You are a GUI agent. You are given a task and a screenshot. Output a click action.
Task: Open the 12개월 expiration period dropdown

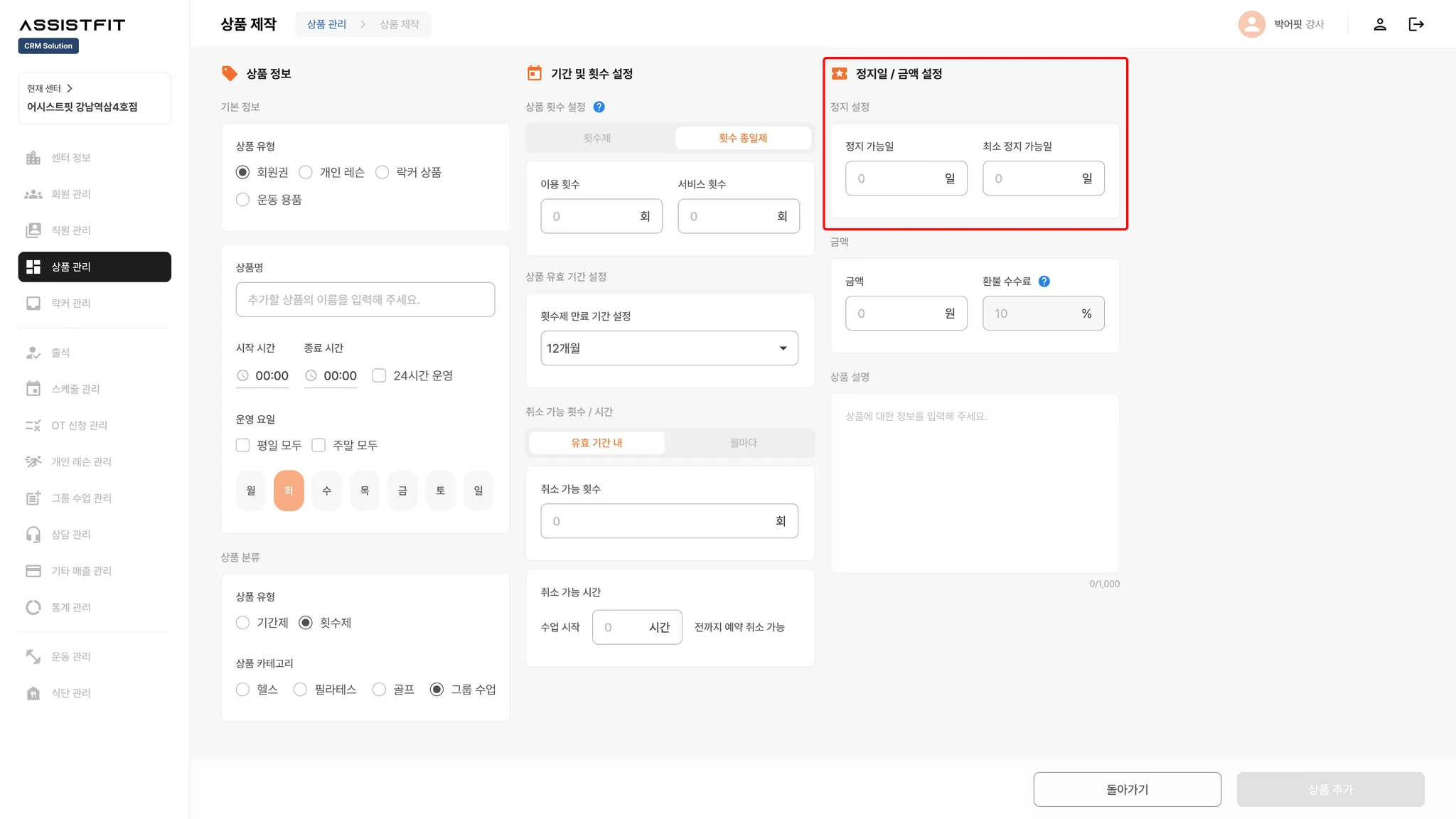[668, 348]
